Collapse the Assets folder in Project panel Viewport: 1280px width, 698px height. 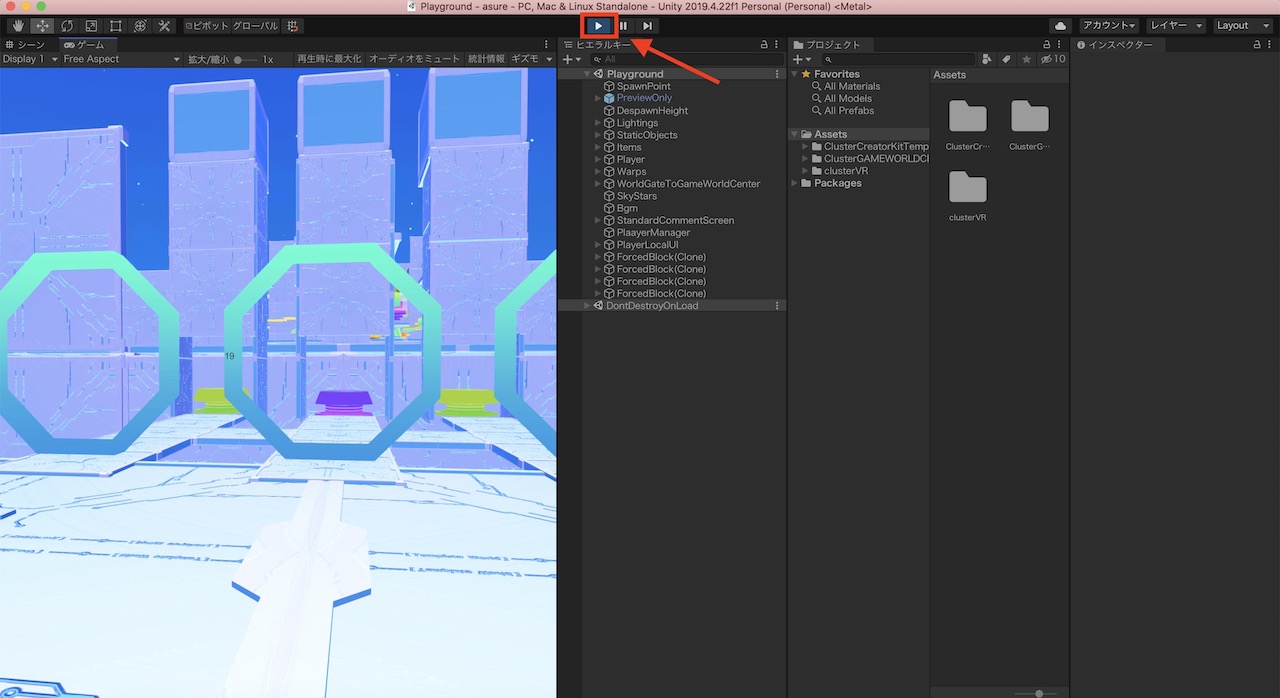pyautogui.click(x=794, y=133)
